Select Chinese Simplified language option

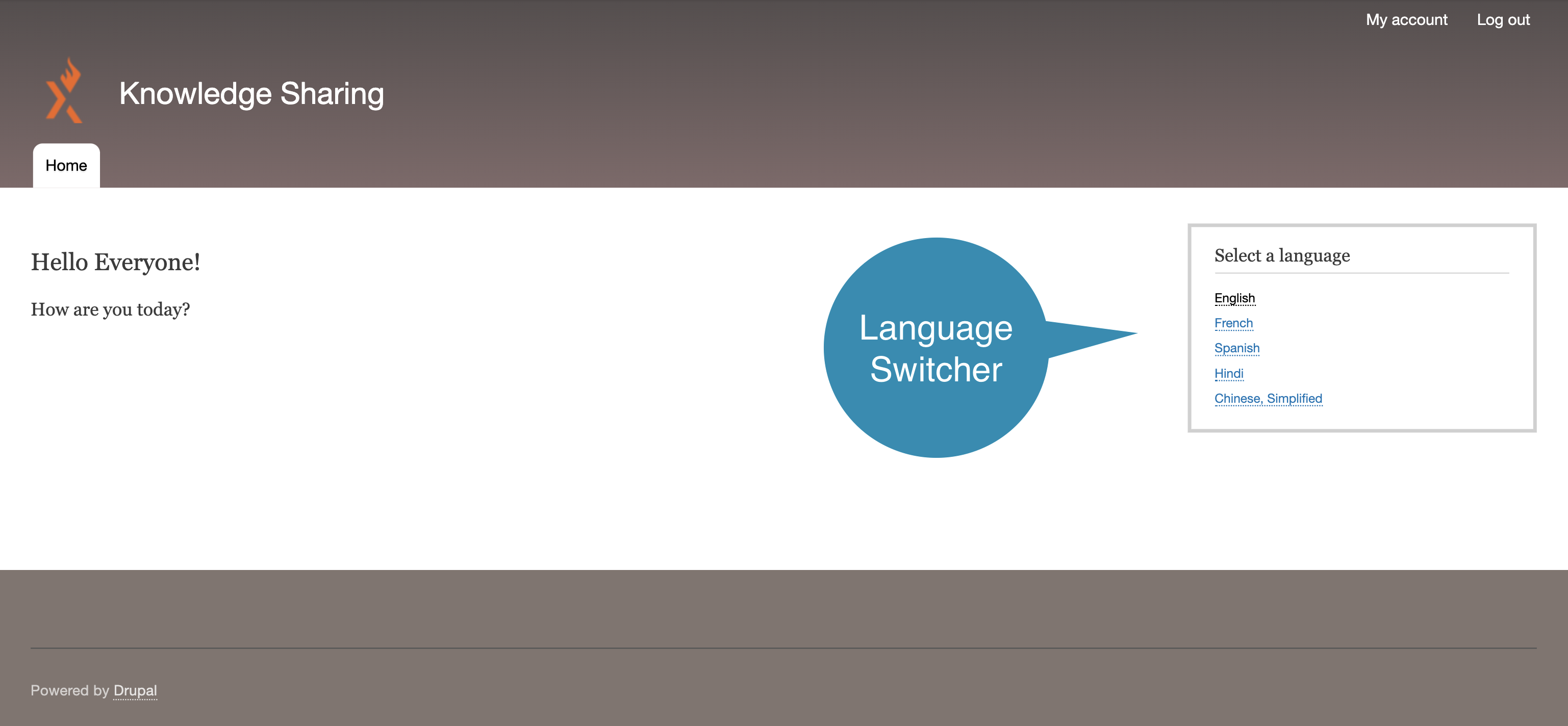tap(1268, 398)
